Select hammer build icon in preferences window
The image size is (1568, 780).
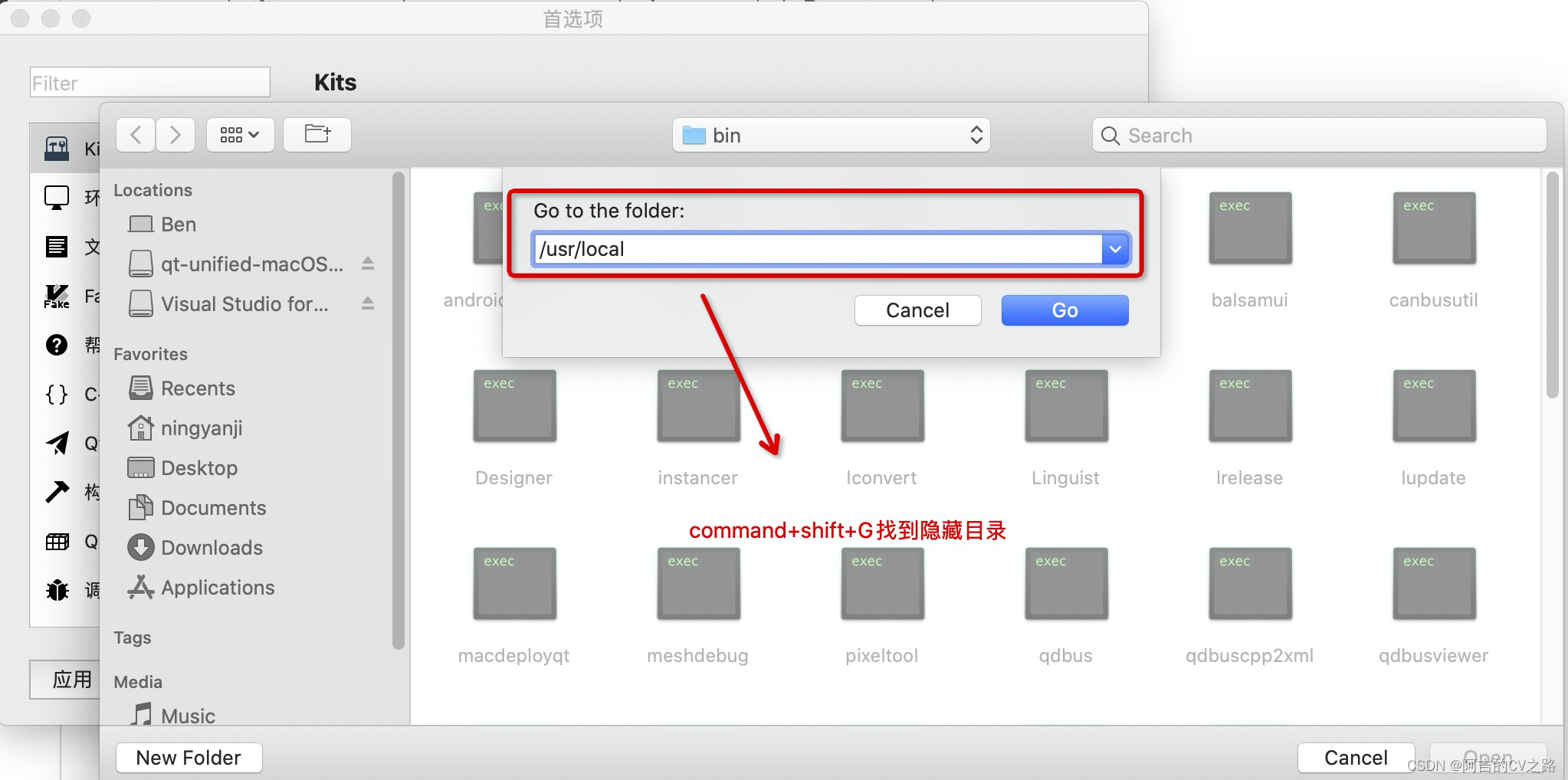[x=57, y=492]
